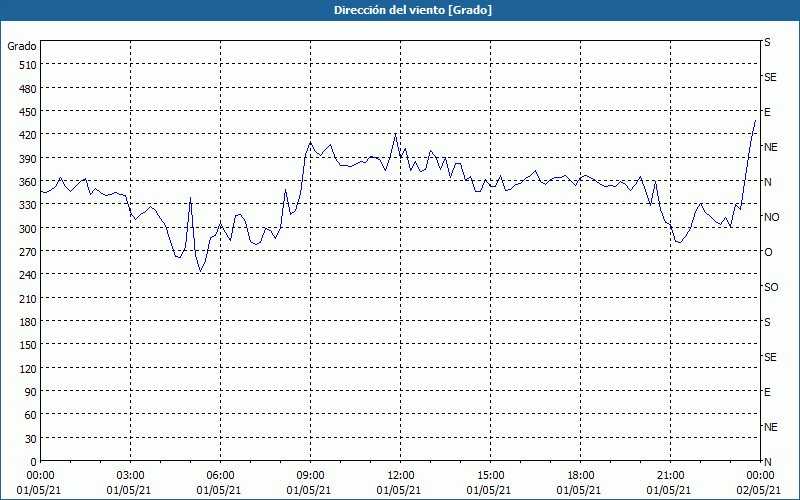The height and width of the screenshot is (500, 800).
Task: Select the Grado axis unit label
Action: [22, 46]
